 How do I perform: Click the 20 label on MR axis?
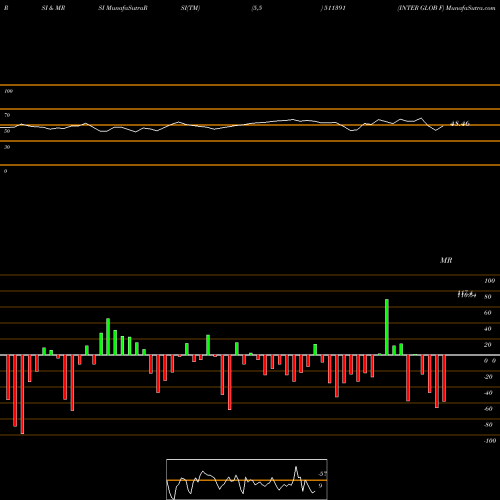[488, 345]
